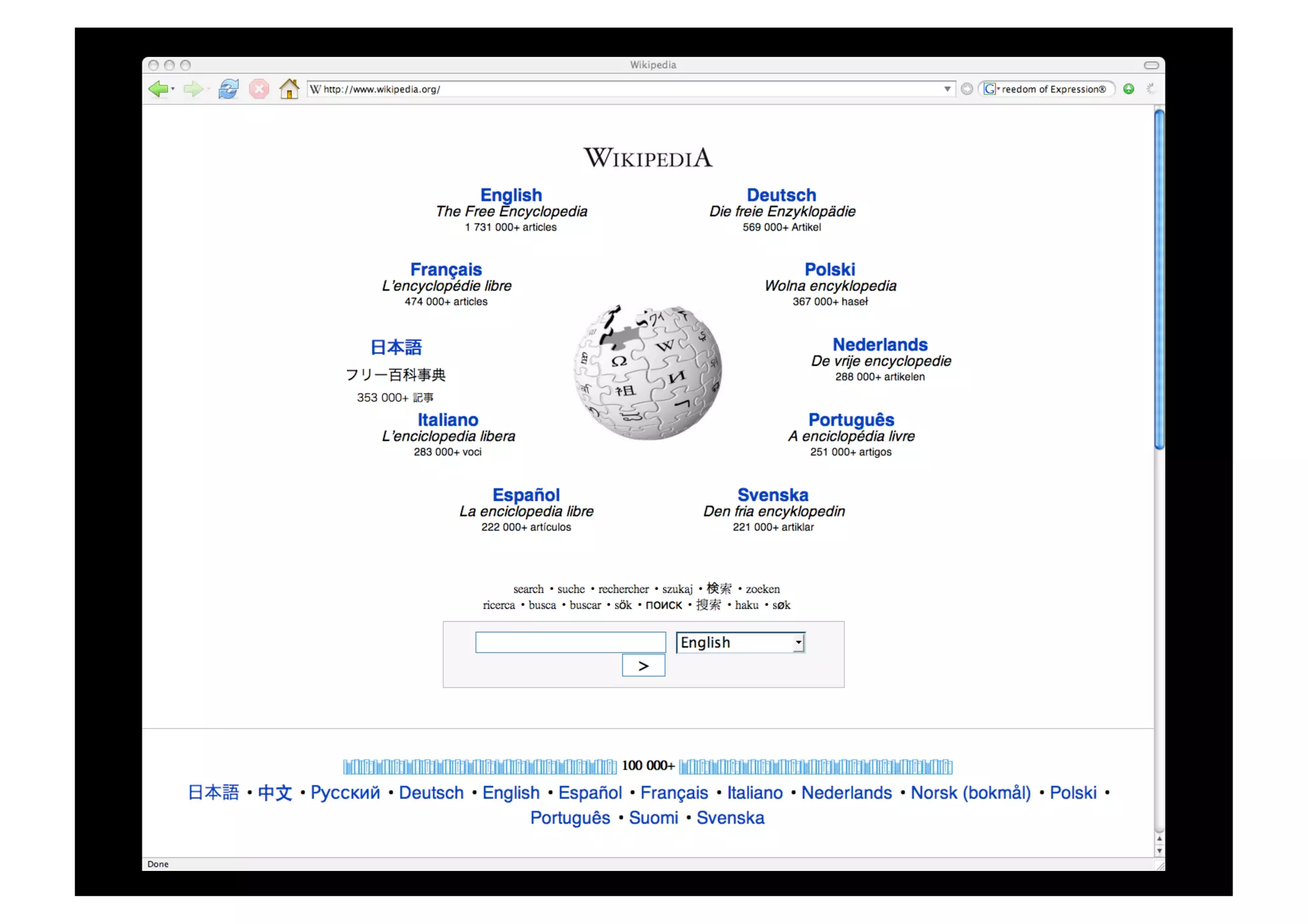Open the English Wikipedia link
The image size is (1308, 924).
point(511,195)
